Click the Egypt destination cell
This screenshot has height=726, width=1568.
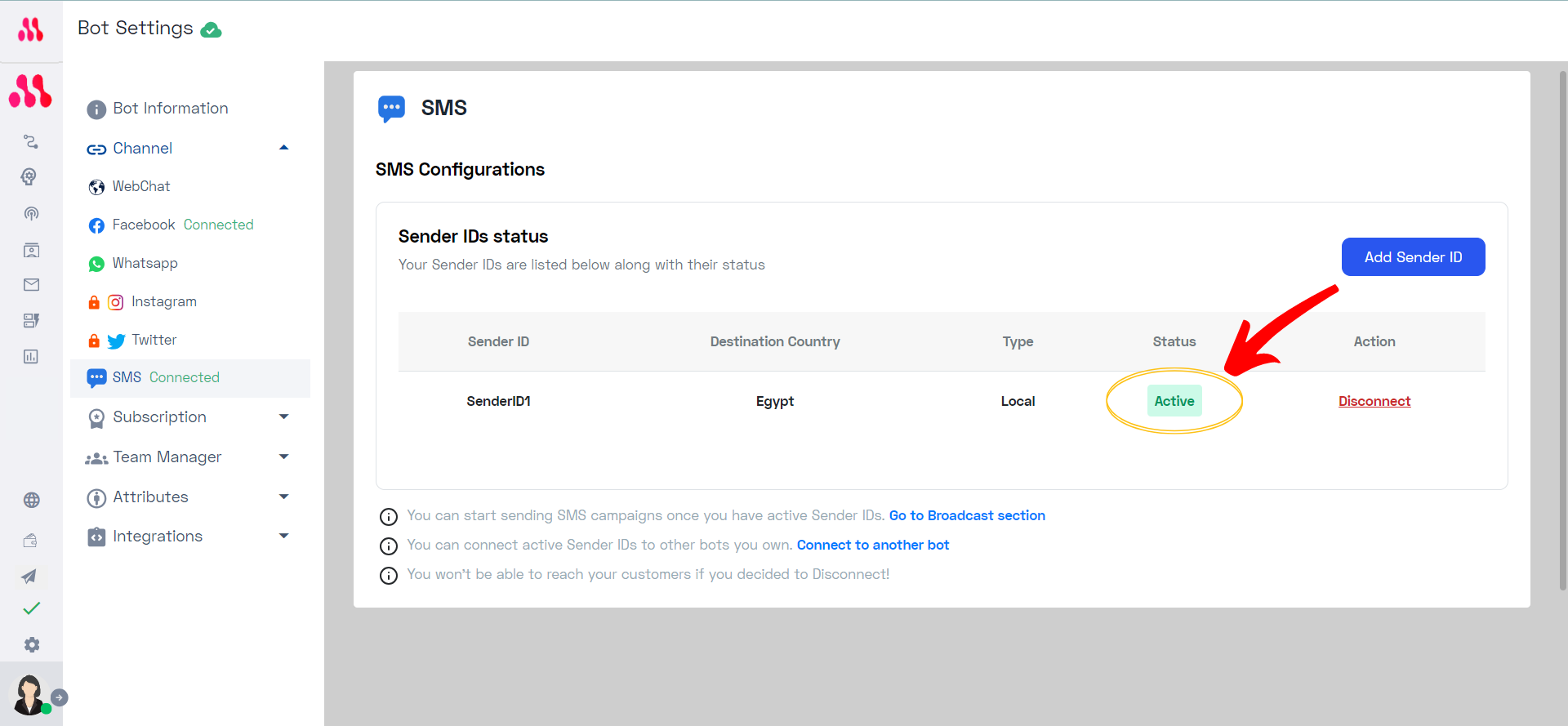coord(775,401)
